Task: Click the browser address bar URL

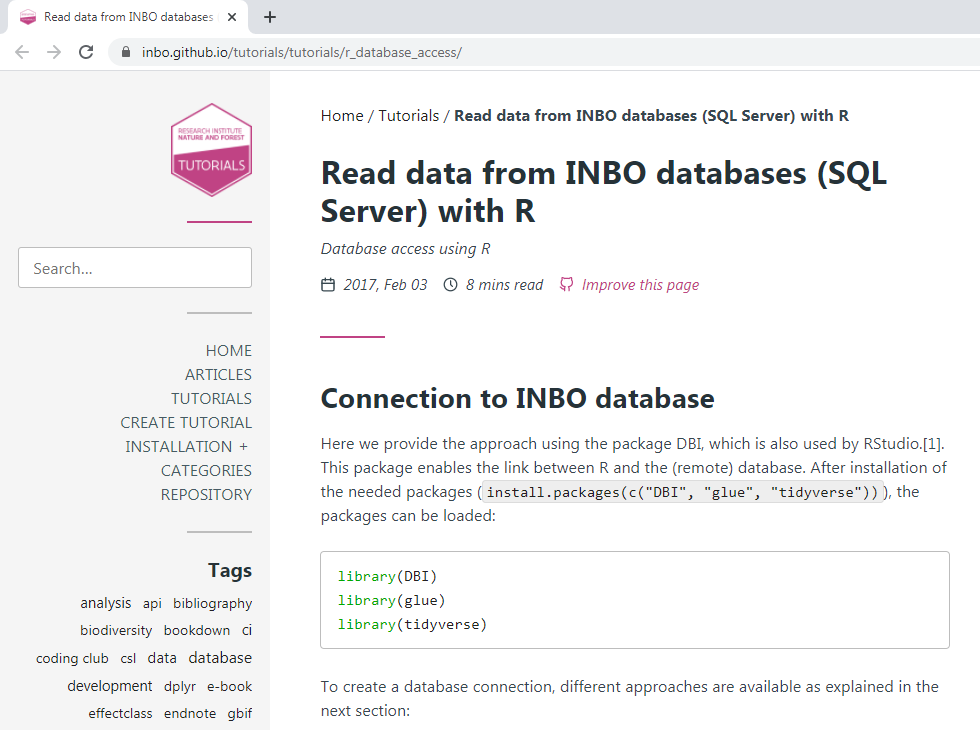Action: [302, 52]
